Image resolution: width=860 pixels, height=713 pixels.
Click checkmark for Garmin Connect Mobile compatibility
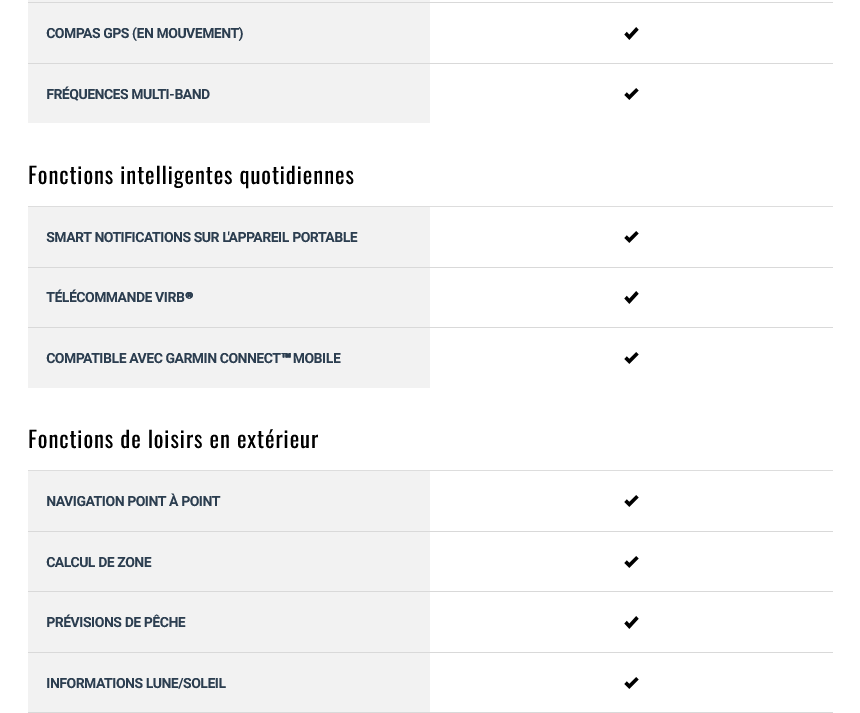pos(631,358)
